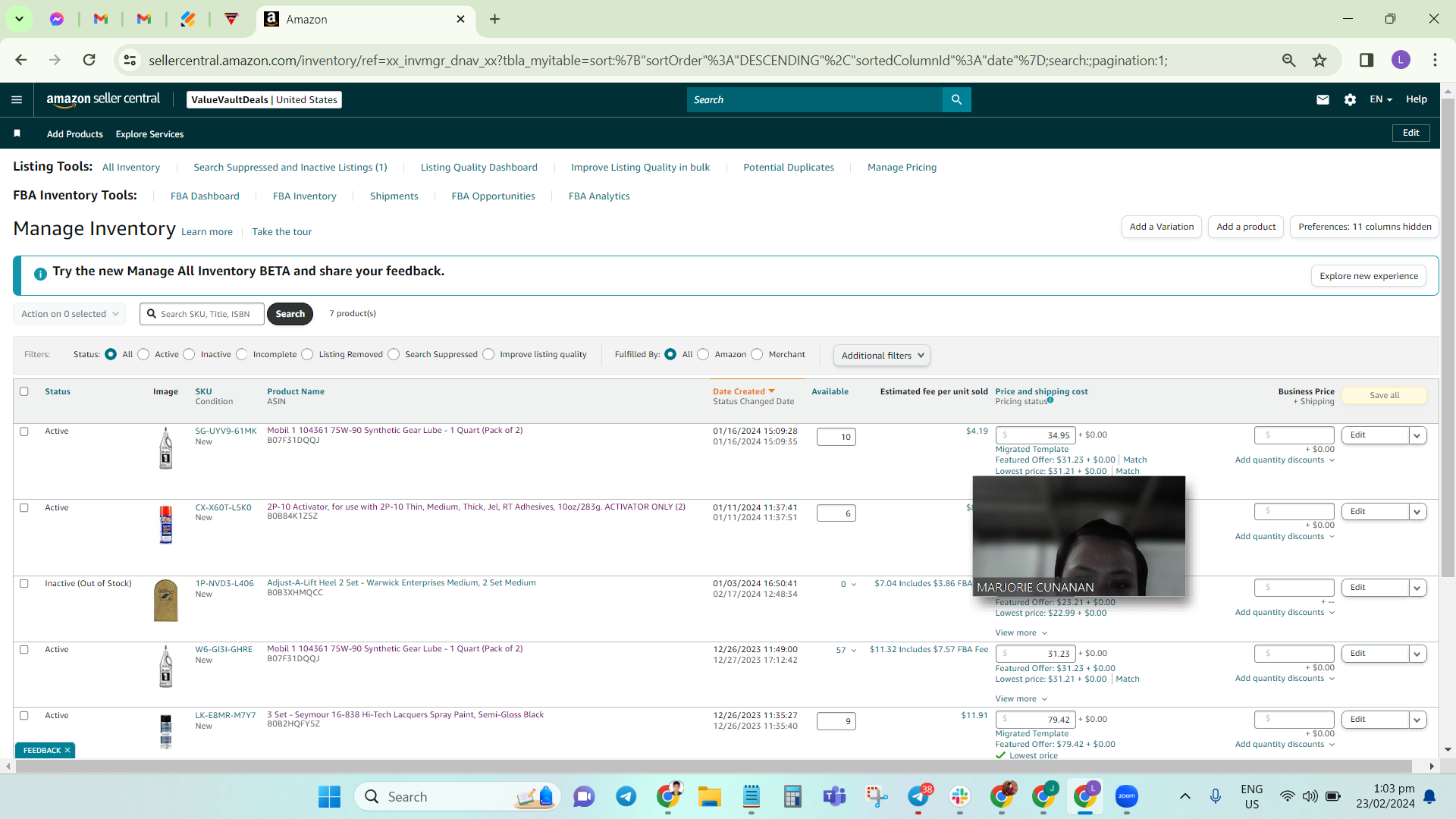Go to Potential Duplicates
The width and height of the screenshot is (1456, 819).
tap(789, 168)
